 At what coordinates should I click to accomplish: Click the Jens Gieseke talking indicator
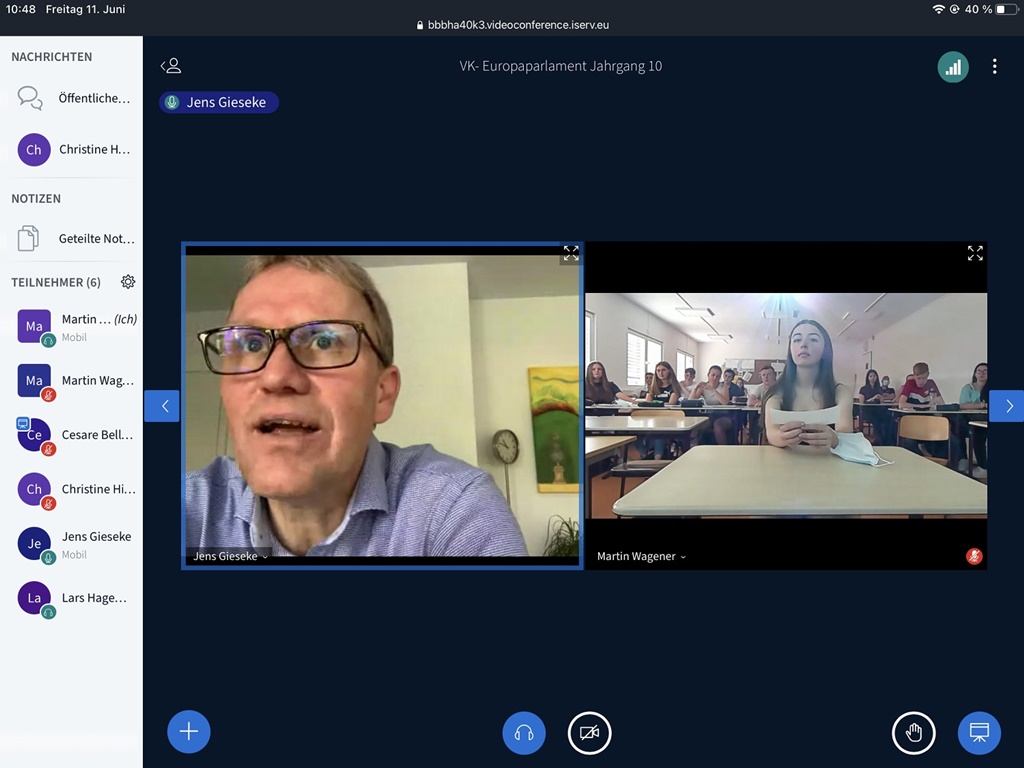tap(219, 102)
